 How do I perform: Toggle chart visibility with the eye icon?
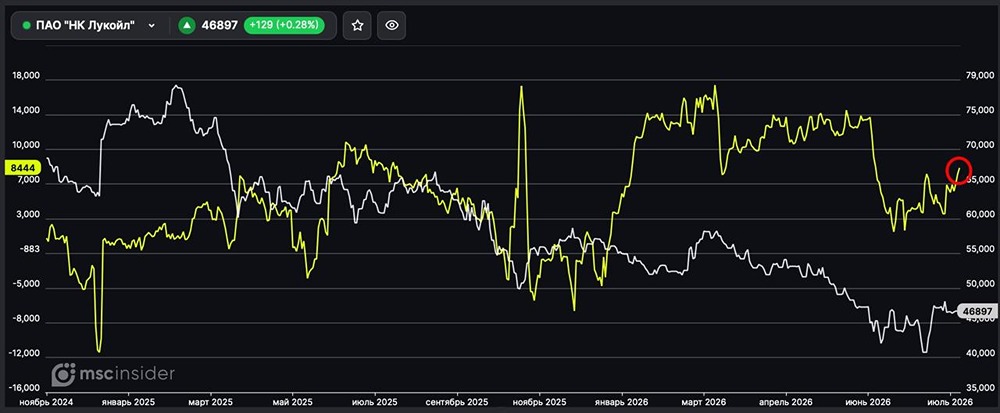click(x=392, y=25)
